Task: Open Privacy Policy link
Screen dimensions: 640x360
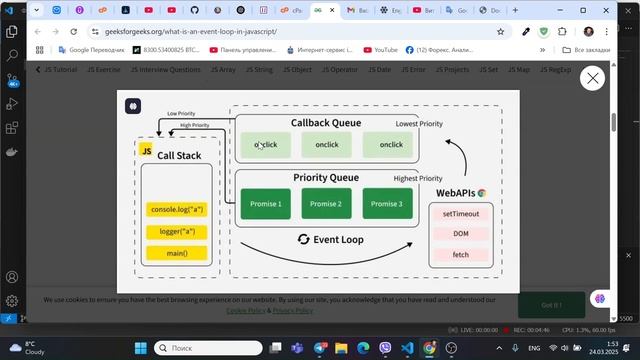Action: point(293,311)
